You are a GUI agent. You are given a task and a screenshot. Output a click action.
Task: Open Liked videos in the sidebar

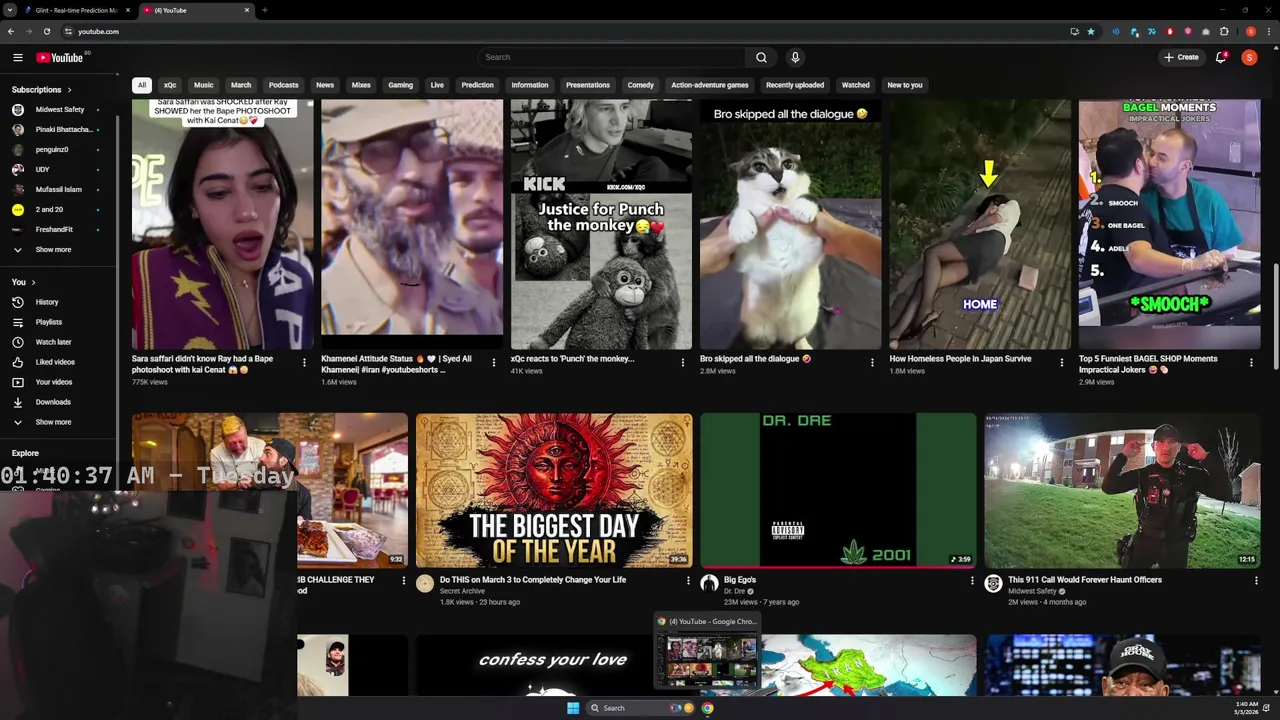coord(55,362)
